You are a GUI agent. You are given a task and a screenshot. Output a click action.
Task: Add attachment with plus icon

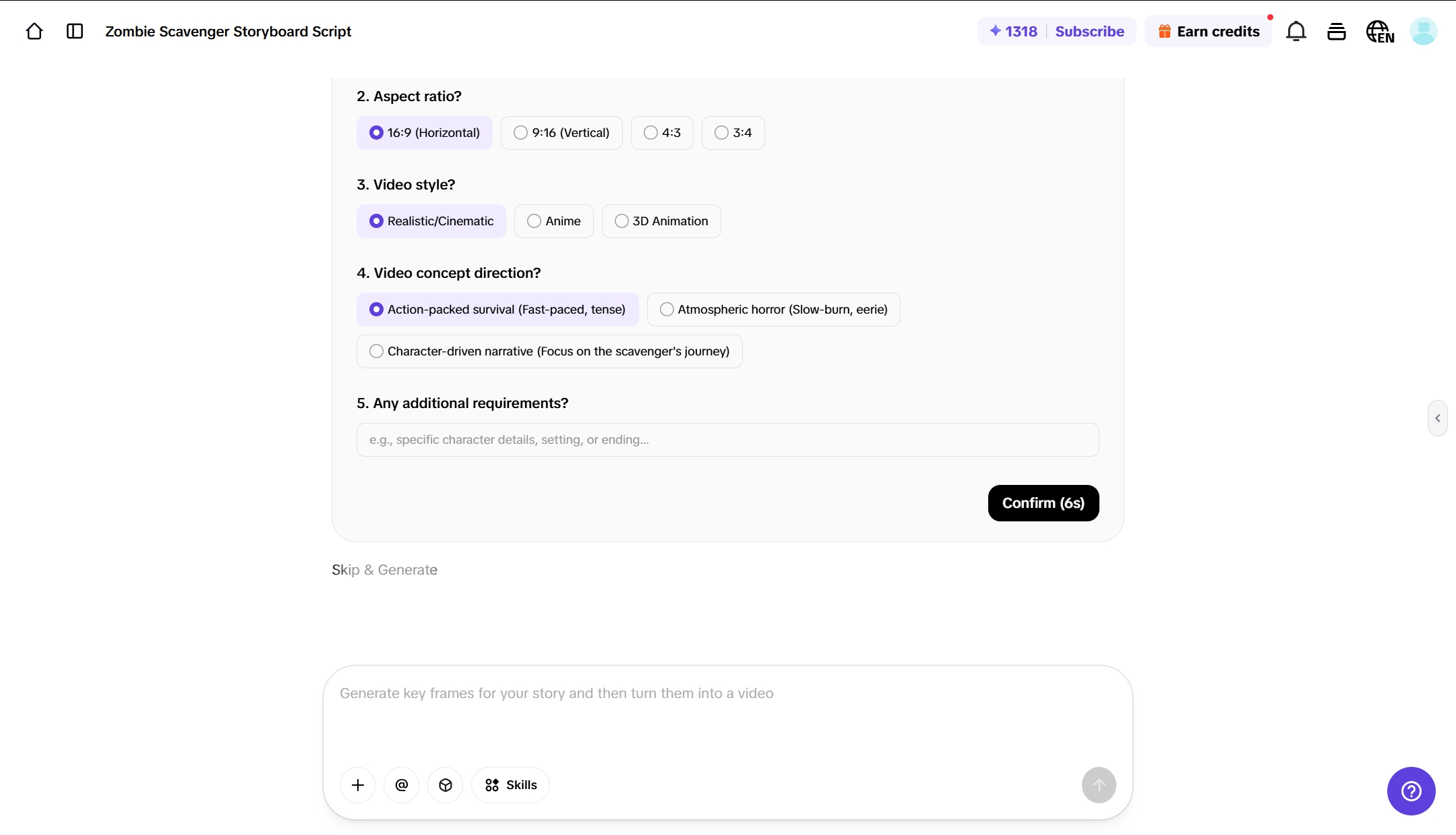[358, 785]
